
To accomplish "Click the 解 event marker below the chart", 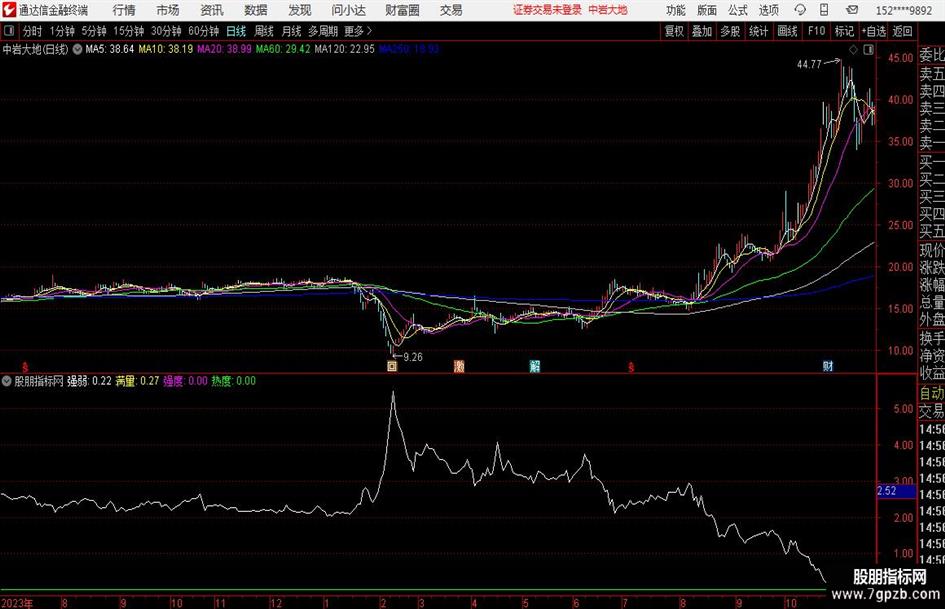I will [x=535, y=366].
